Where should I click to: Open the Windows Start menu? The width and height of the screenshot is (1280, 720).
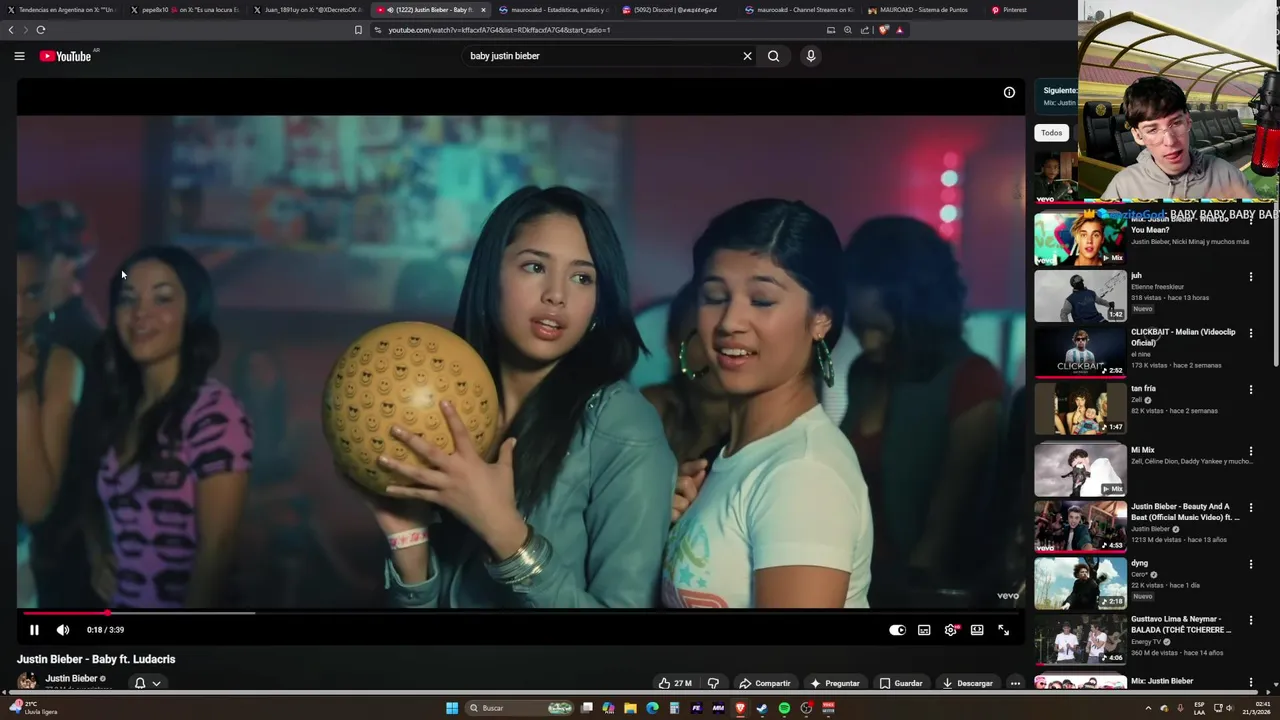(452, 708)
